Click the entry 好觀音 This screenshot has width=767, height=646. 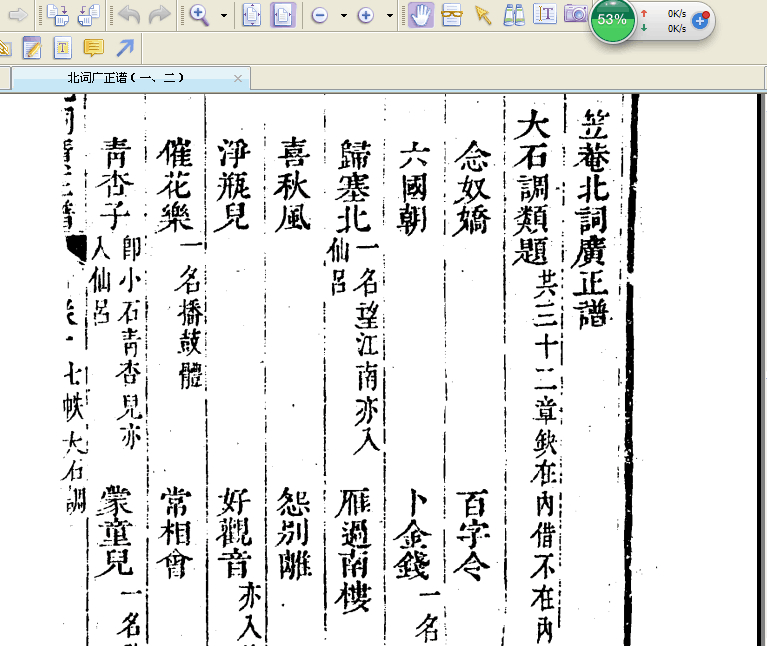pyautogui.click(x=234, y=533)
